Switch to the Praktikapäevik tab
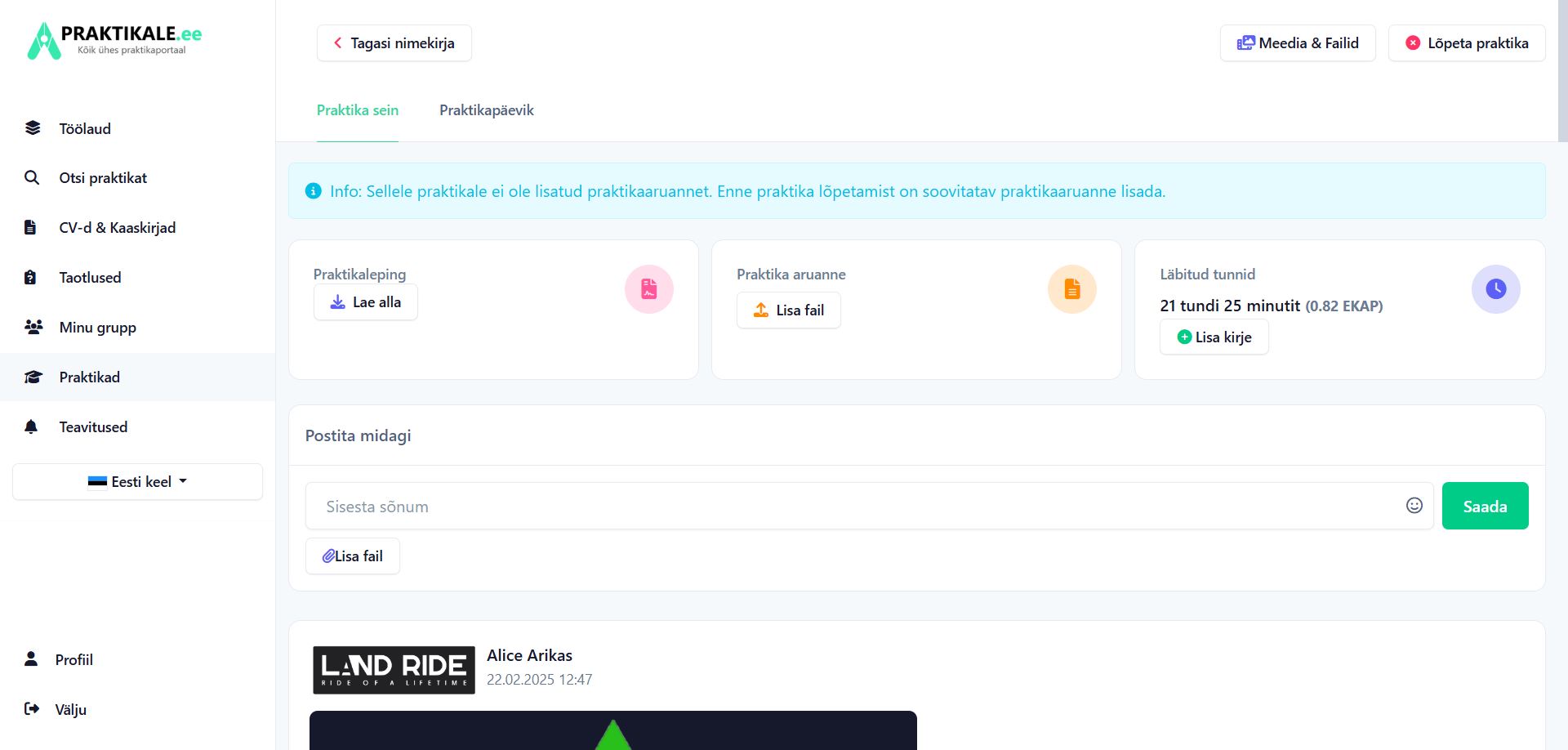 486,110
